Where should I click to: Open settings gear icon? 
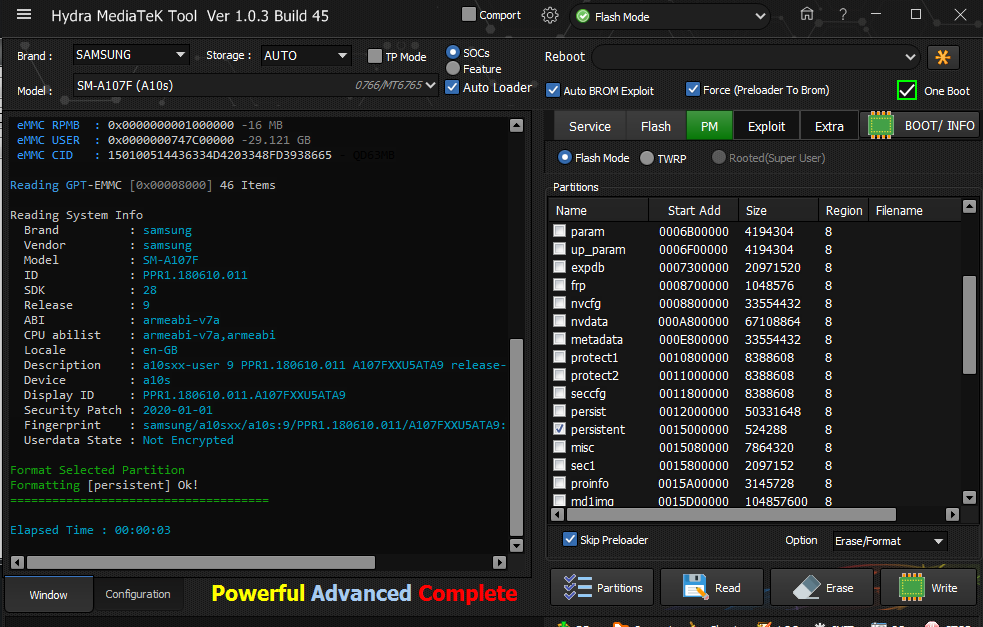pyautogui.click(x=550, y=16)
